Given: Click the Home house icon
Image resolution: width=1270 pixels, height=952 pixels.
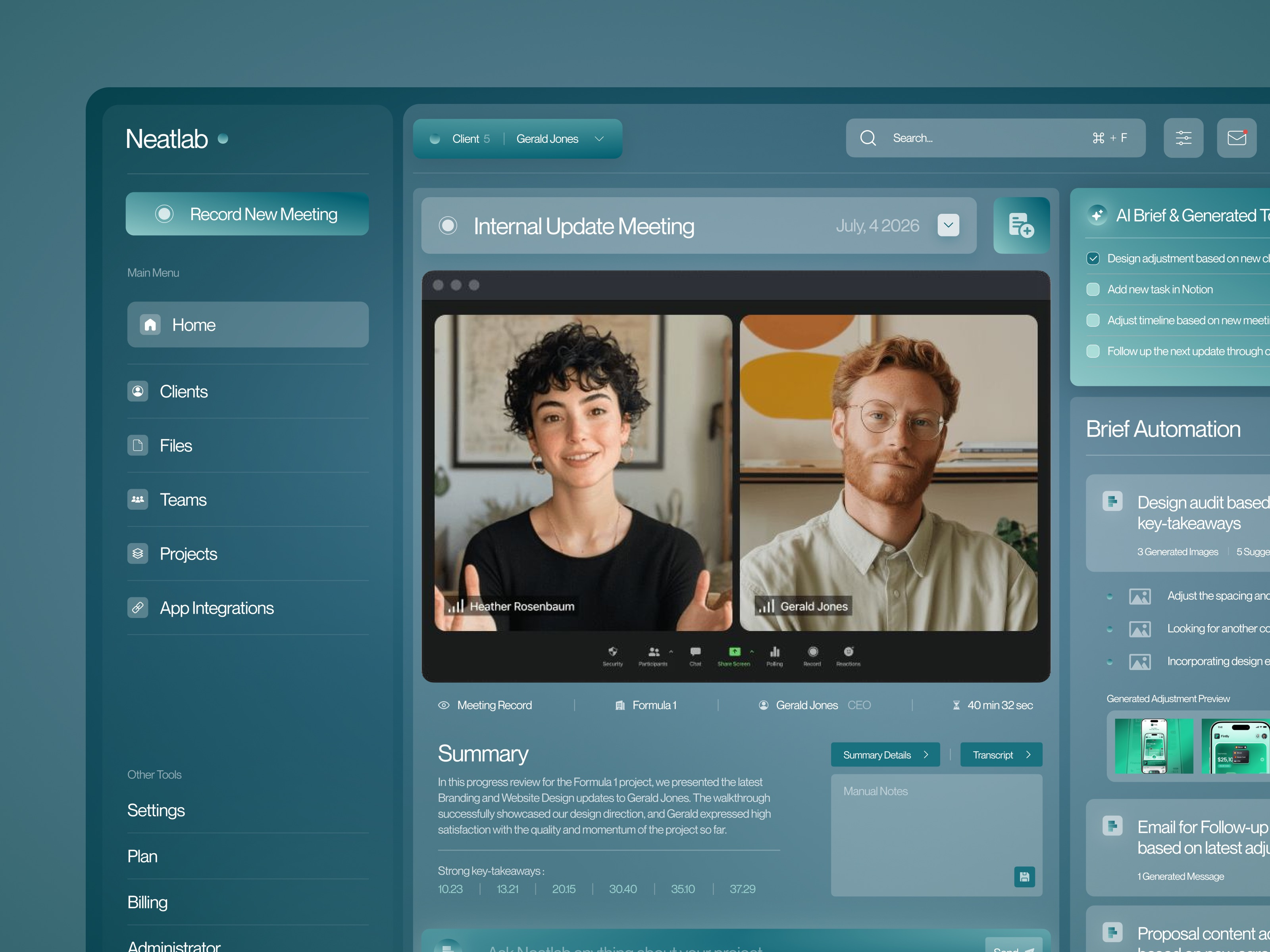Looking at the screenshot, I should pyautogui.click(x=150, y=325).
